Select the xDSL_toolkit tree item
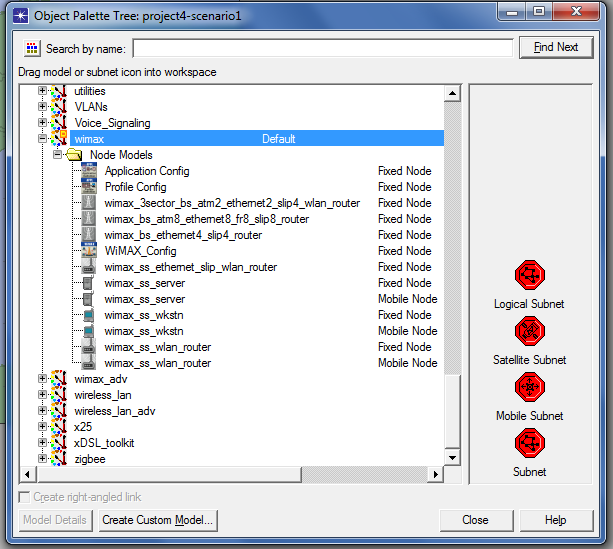613x549 pixels. 104,443
